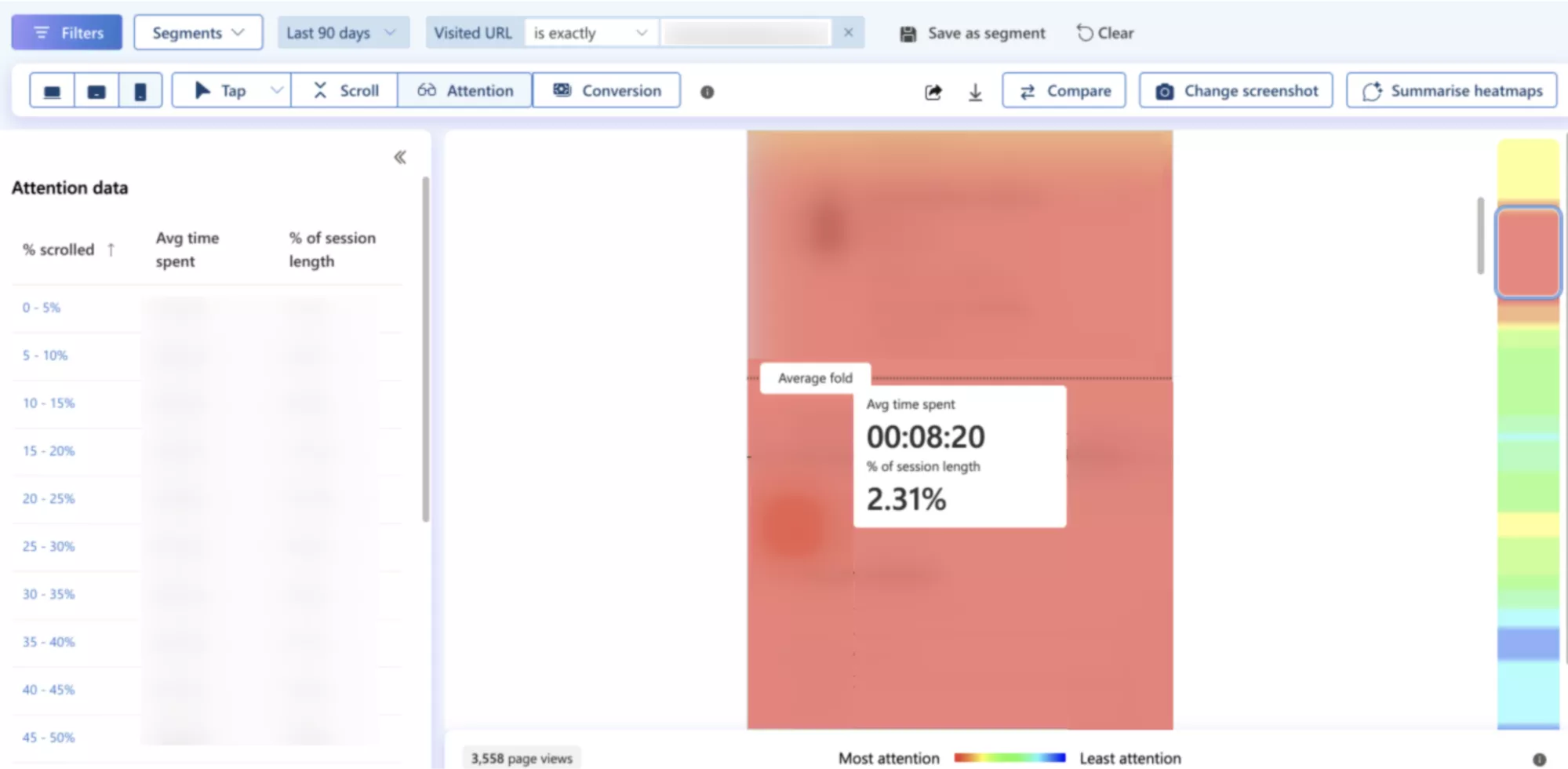Select the mobile device view icon
Screen dimensions: 1568x769
coord(140,91)
